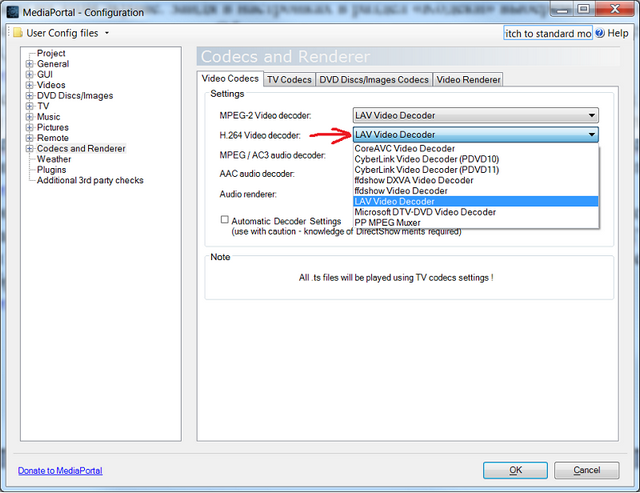Click the Audio renderer label

click(x=248, y=194)
